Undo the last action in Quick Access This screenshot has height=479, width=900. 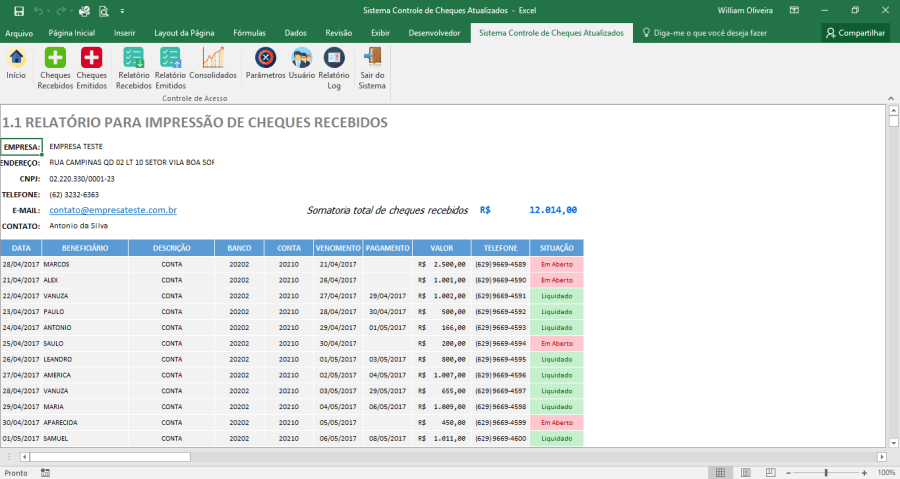point(38,10)
